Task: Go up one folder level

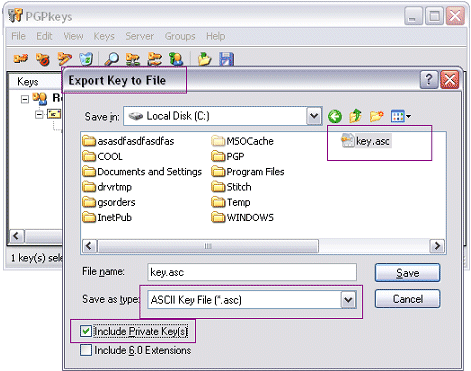Action: coord(355,116)
